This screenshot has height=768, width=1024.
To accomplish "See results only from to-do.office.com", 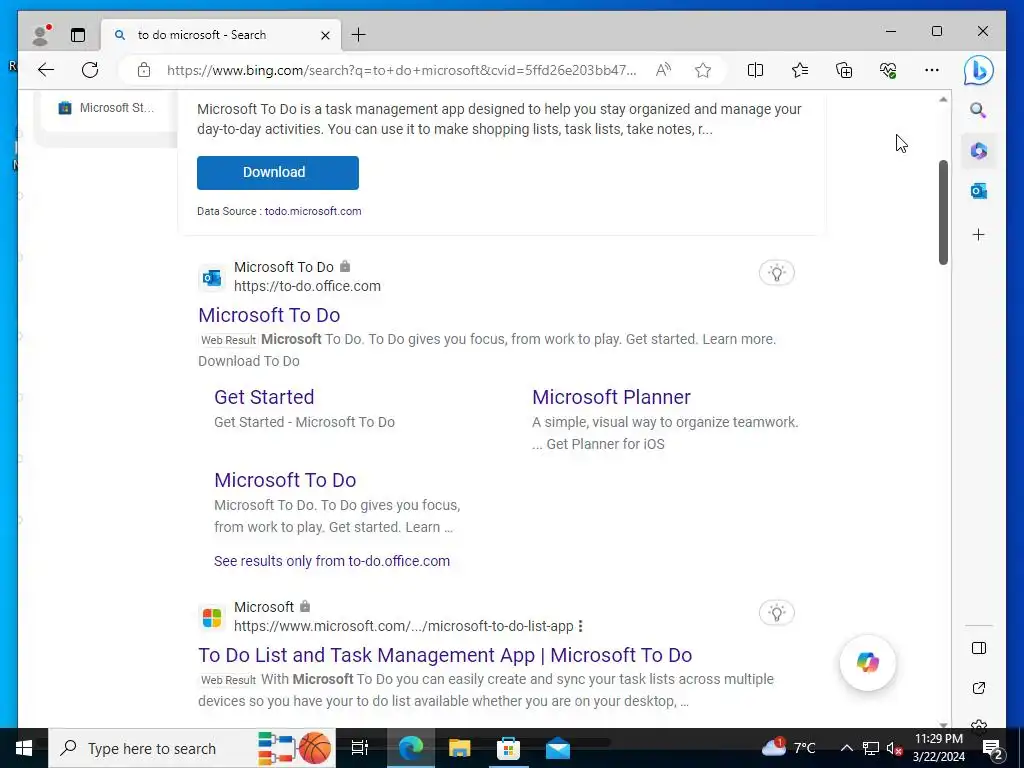I will pos(332,561).
